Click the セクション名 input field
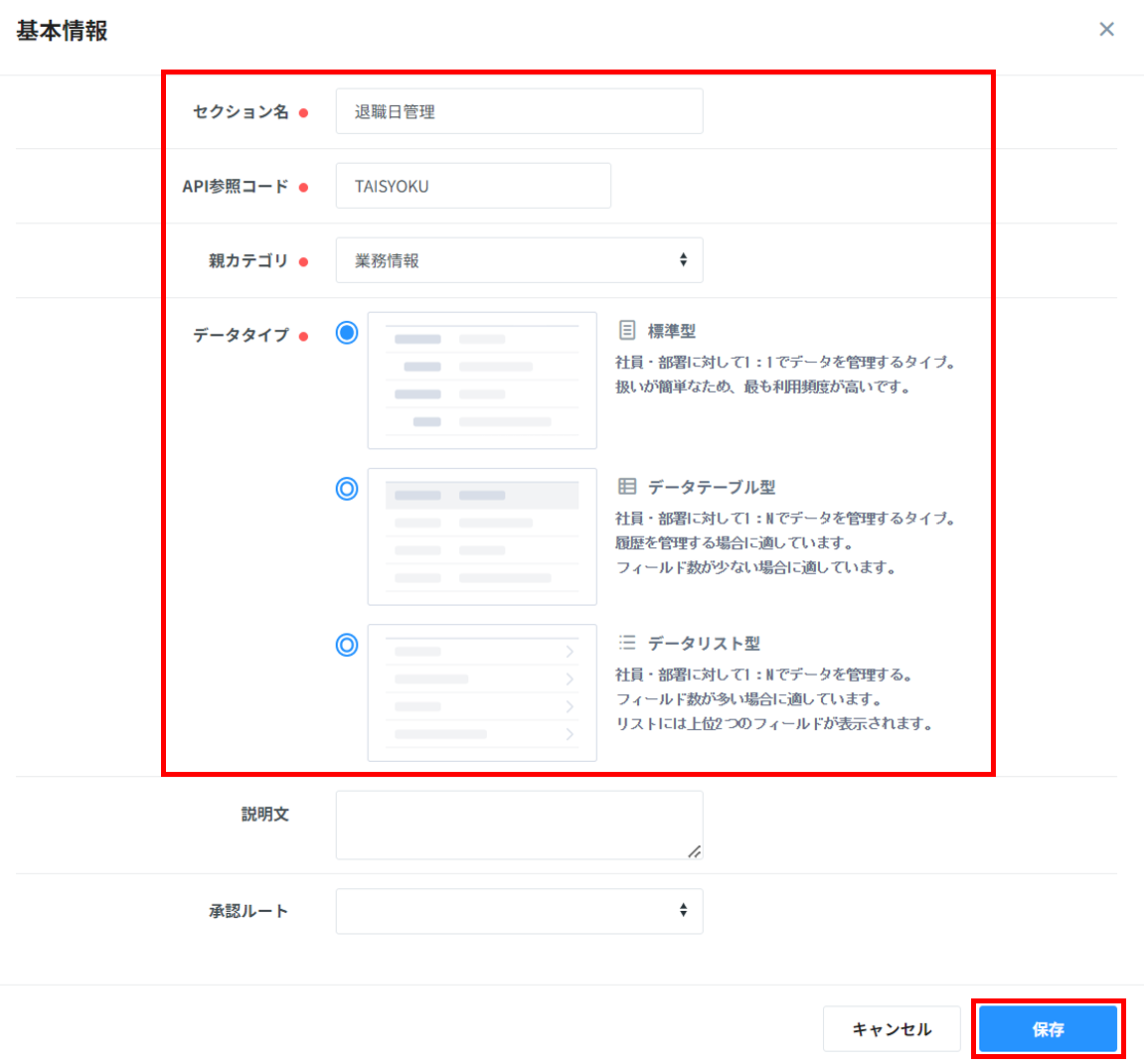1144x1064 pixels. 519,111
